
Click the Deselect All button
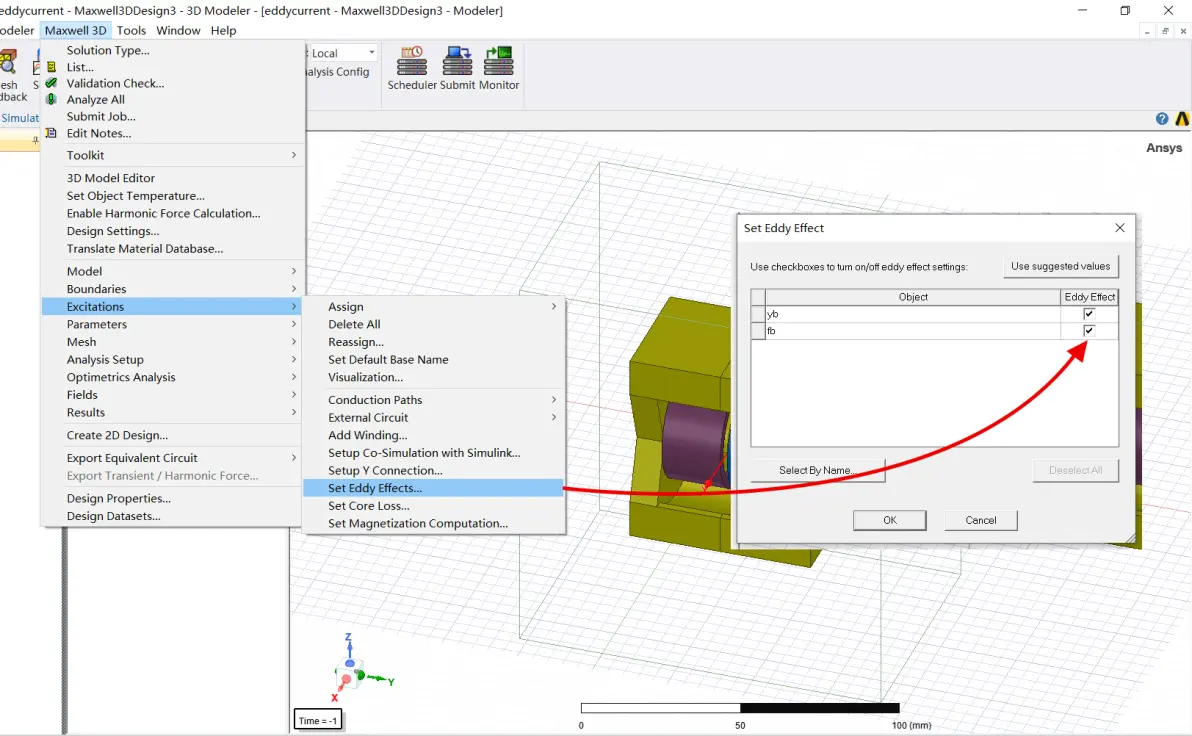click(1076, 470)
